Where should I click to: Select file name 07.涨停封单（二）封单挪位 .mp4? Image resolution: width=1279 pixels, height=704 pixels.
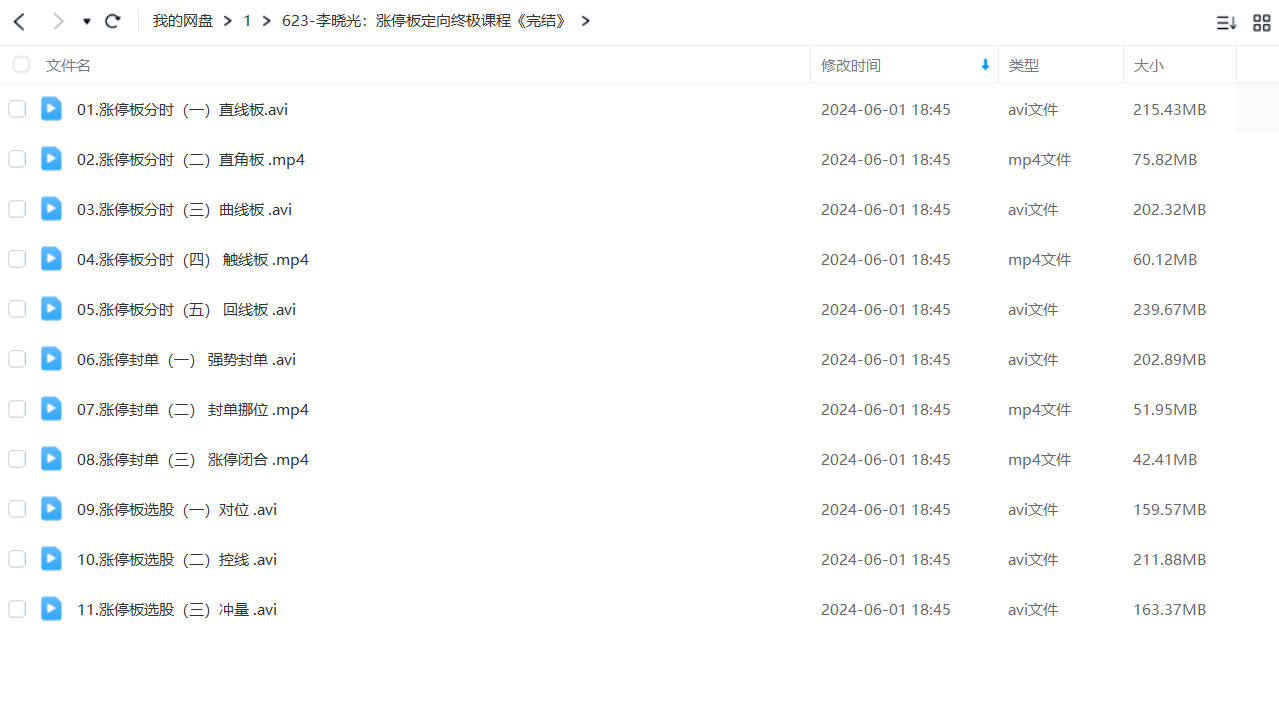pyautogui.click(x=193, y=409)
